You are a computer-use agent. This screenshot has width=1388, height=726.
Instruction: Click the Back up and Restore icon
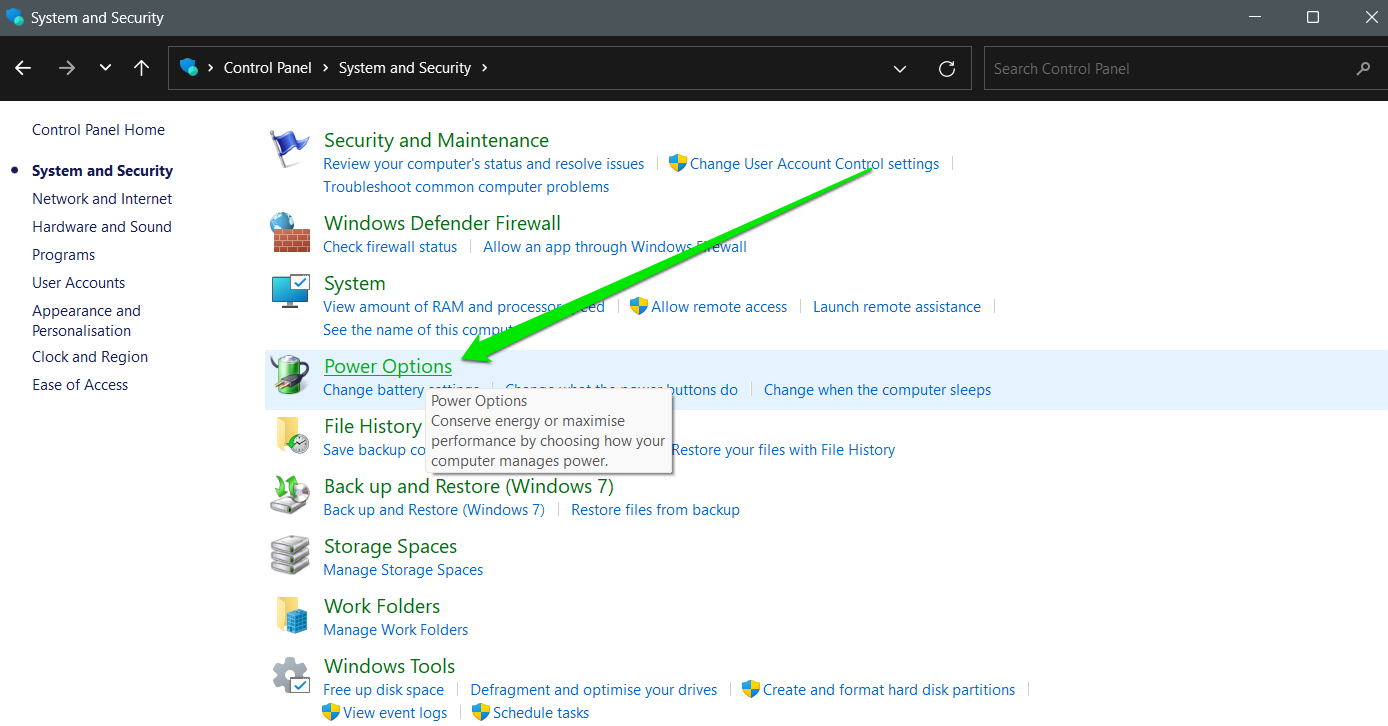pyautogui.click(x=290, y=496)
